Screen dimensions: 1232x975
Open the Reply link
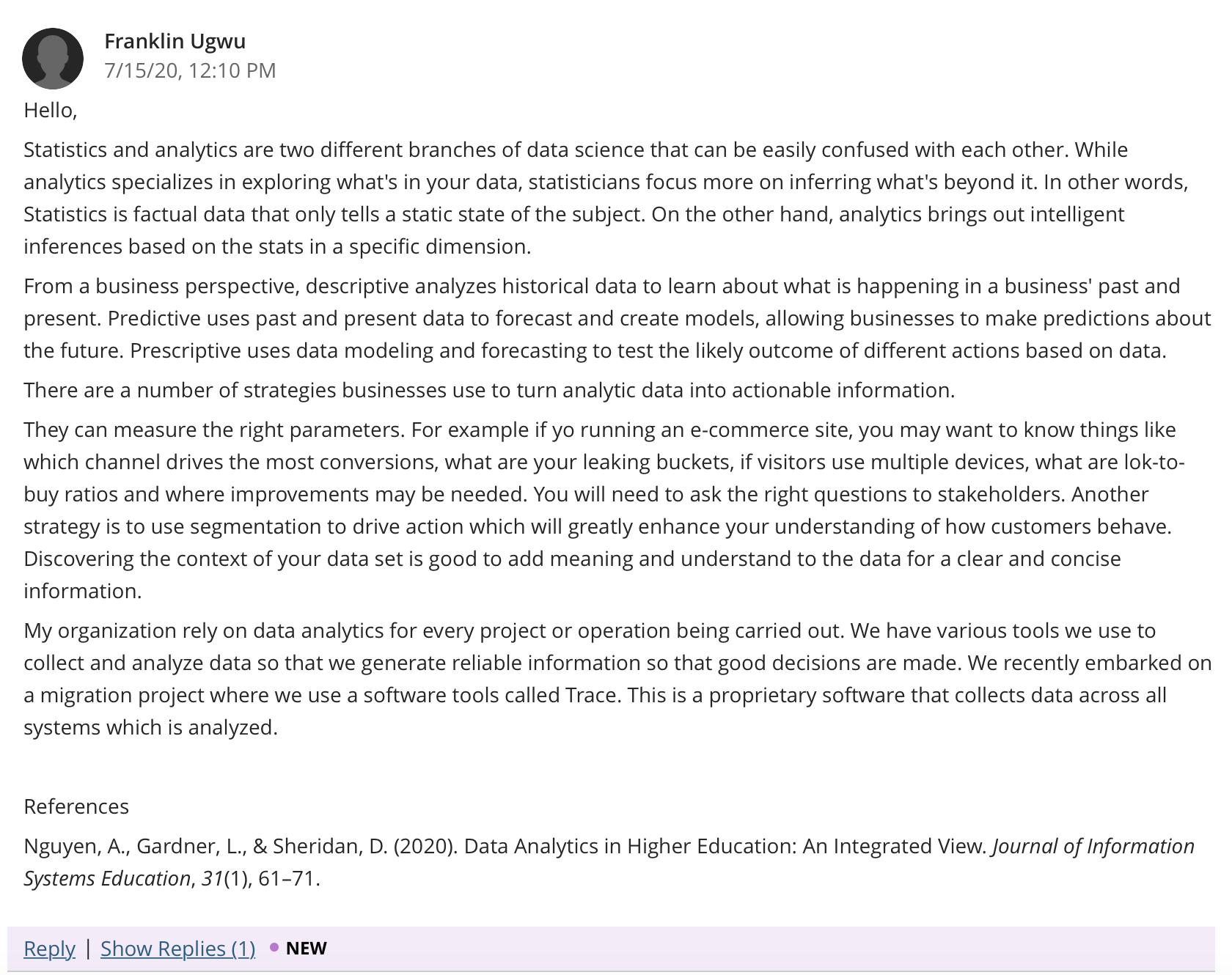click(x=49, y=948)
